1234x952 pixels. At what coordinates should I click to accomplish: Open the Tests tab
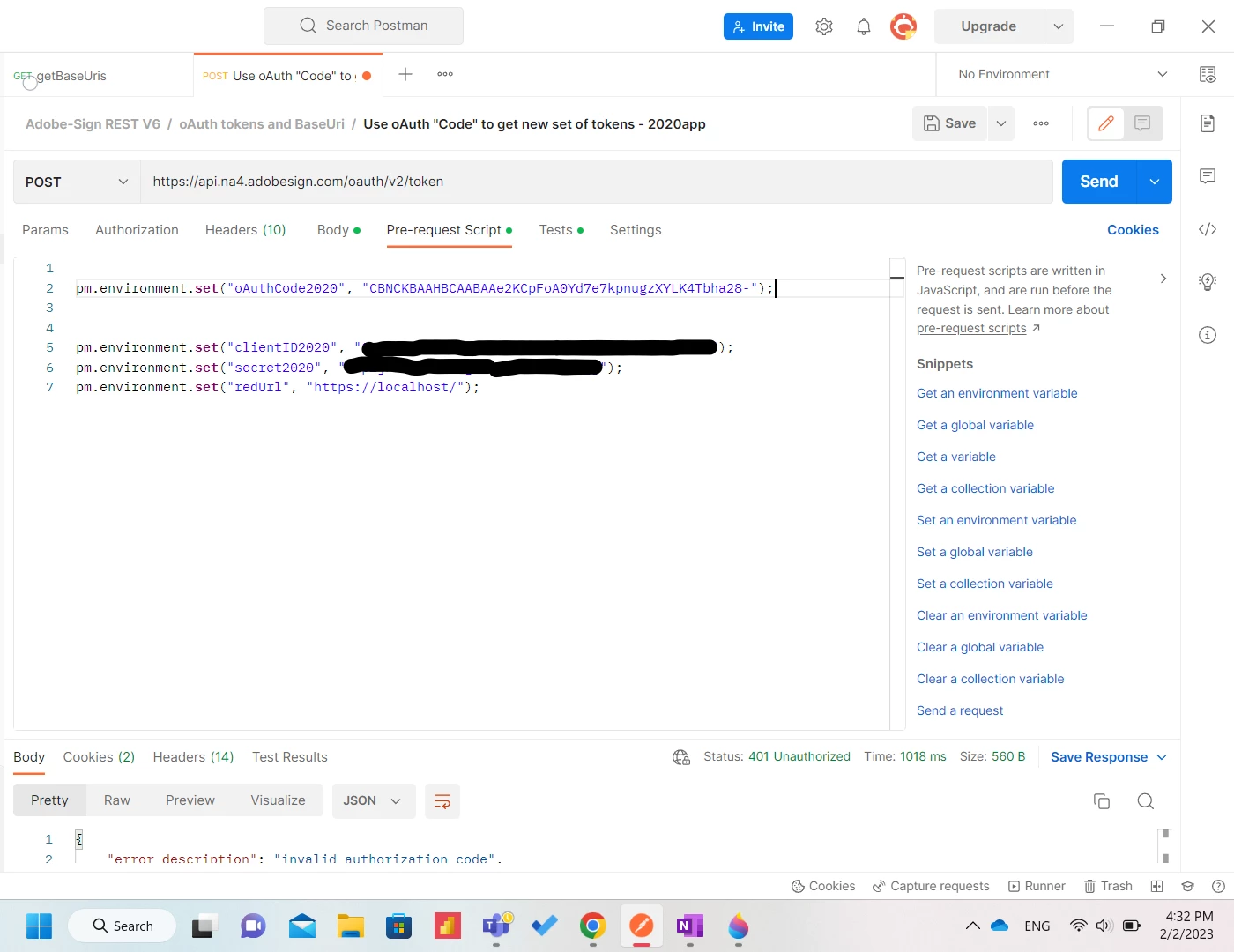(561, 230)
